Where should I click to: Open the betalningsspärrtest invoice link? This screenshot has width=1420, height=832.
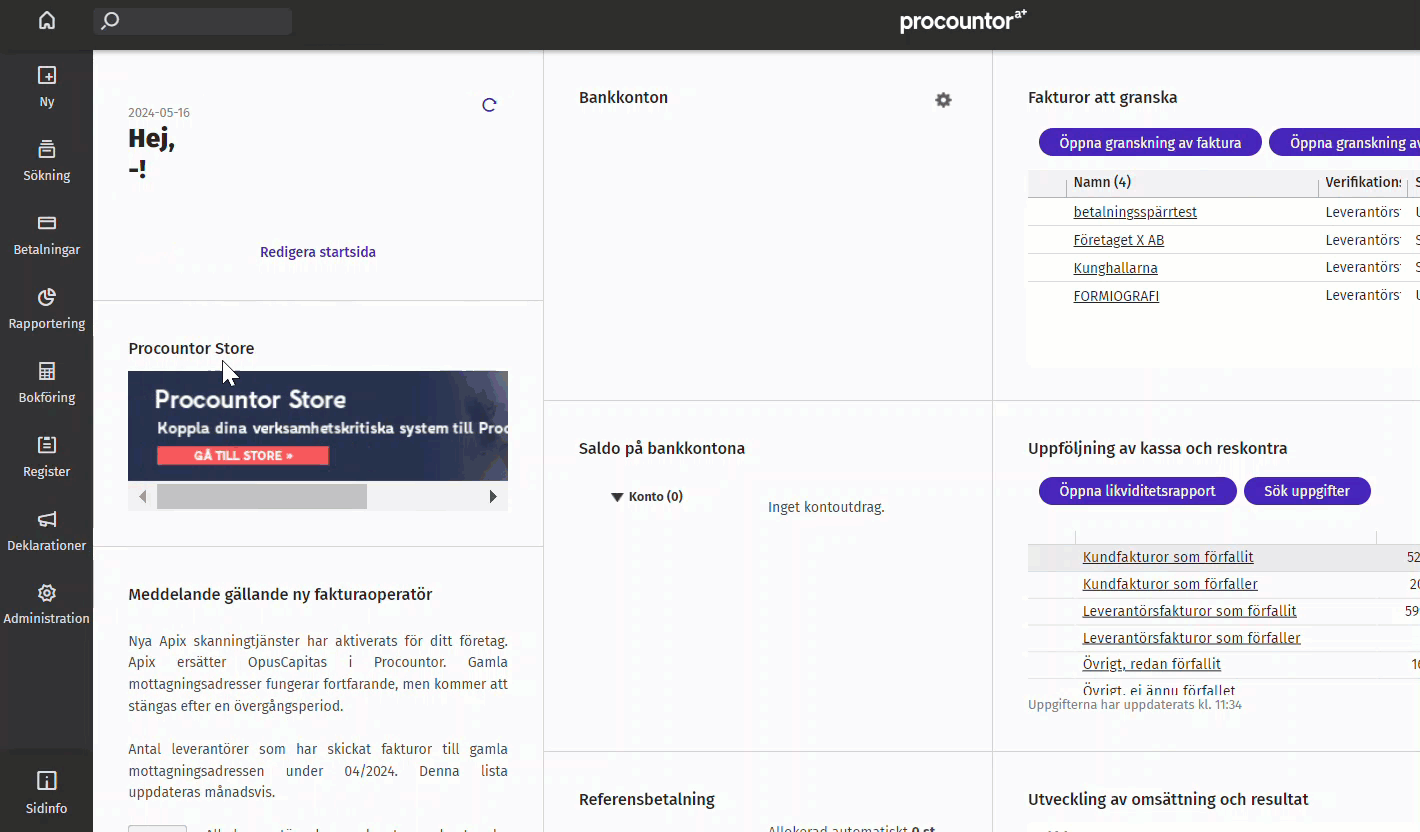(1135, 212)
